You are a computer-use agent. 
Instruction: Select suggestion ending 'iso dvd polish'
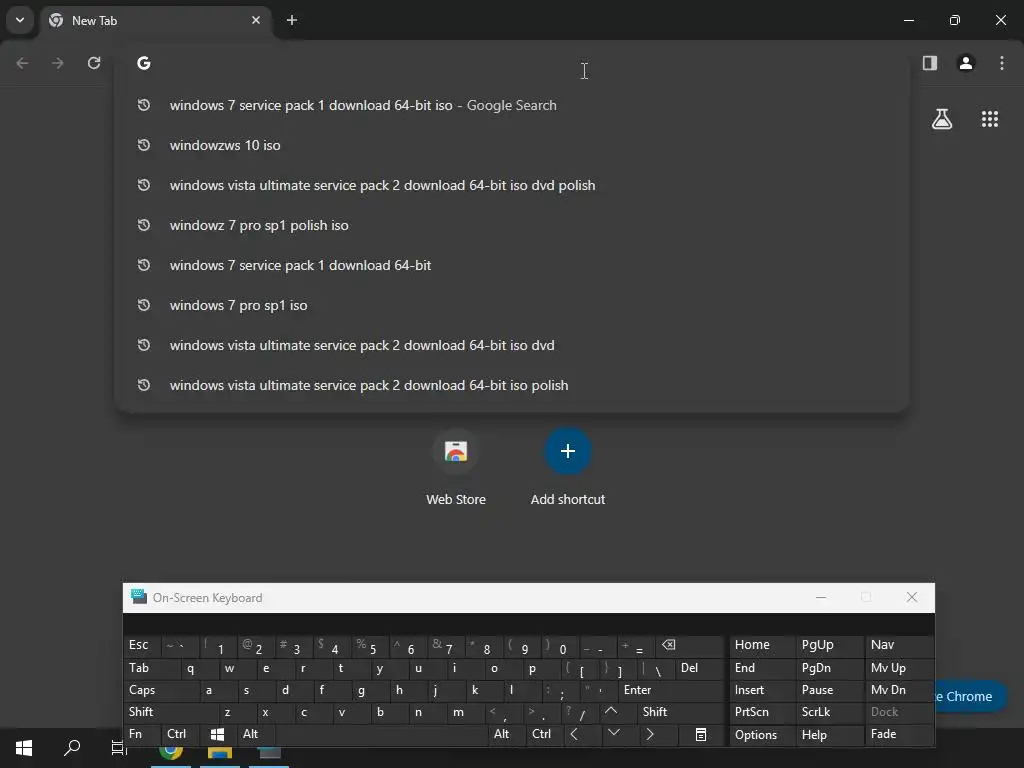pyautogui.click(x=512, y=185)
